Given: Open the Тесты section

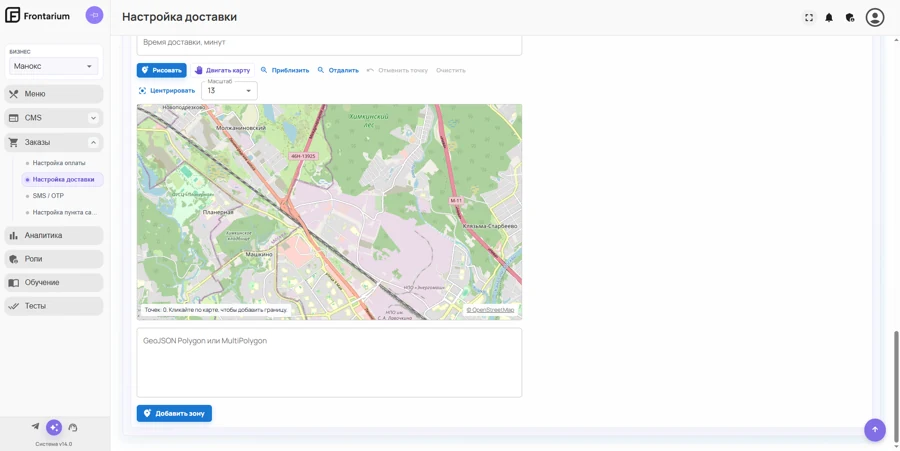Looking at the screenshot, I should (53, 306).
